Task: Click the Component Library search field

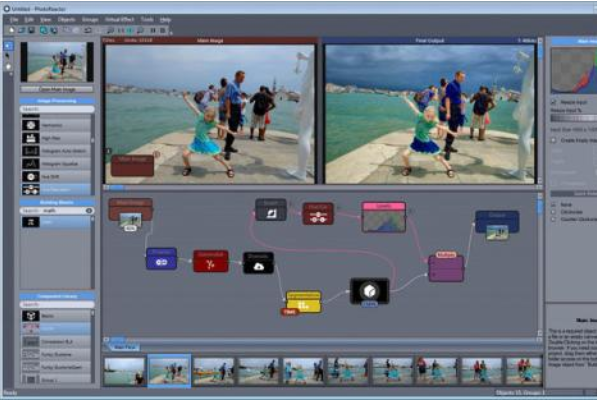Action: [57, 304]
